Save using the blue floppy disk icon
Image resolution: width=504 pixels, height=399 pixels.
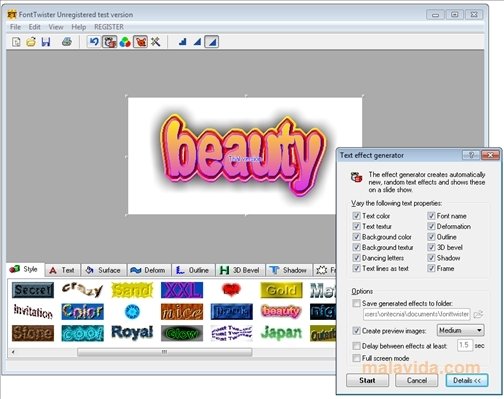[x=46, y=42]
